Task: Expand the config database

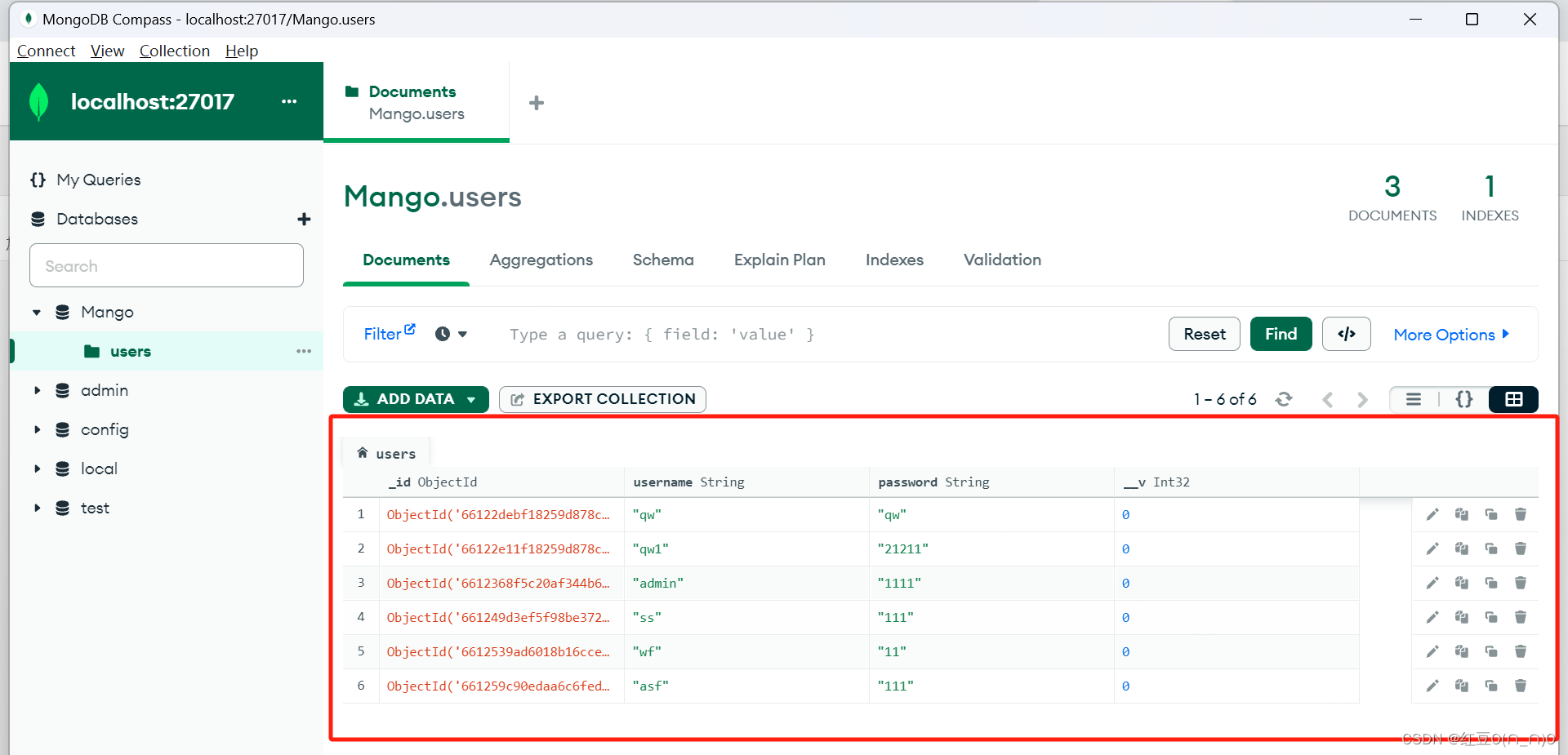Action: (x=37, y=429)
